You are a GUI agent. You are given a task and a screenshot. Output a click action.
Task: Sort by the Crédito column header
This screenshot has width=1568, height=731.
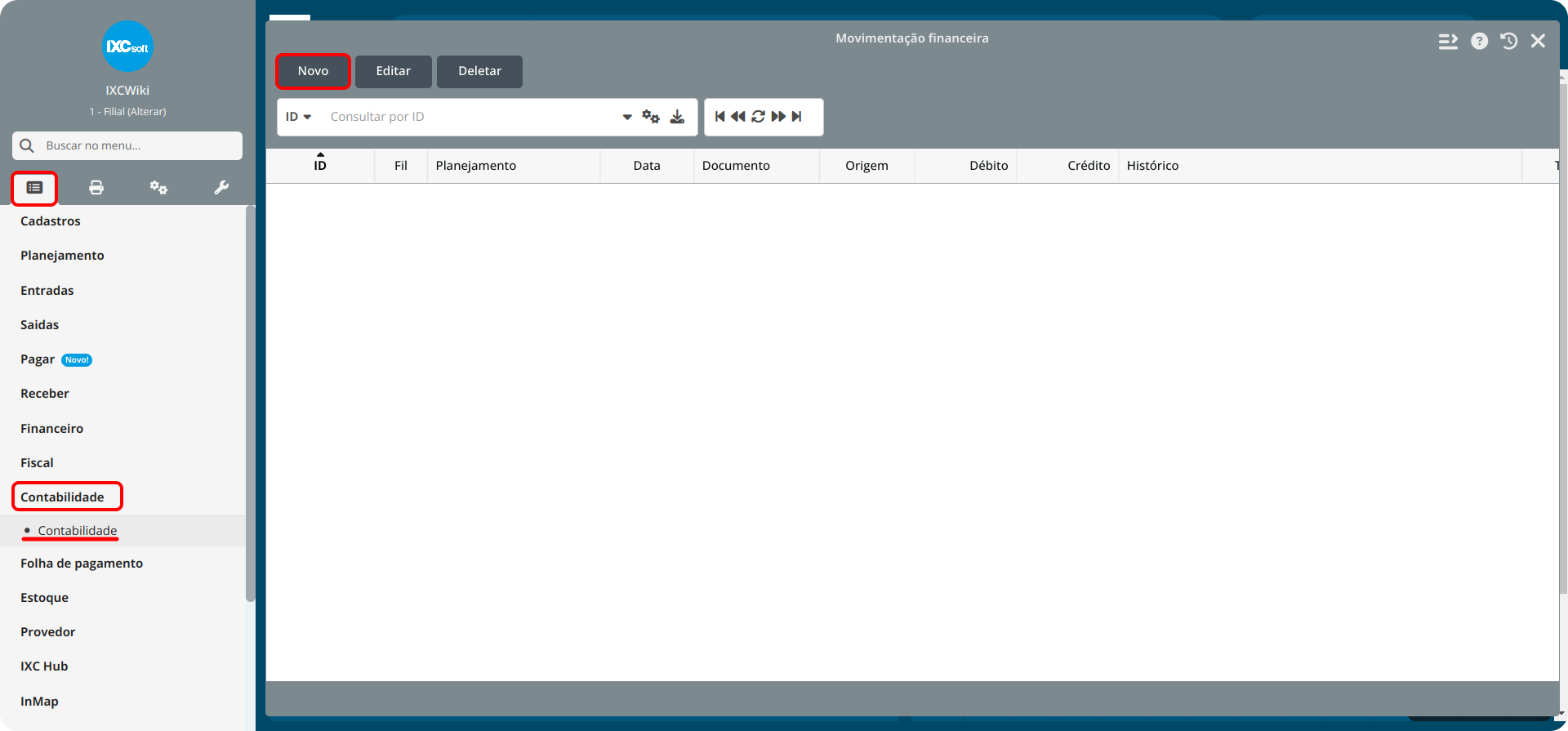click(1068, 166)
